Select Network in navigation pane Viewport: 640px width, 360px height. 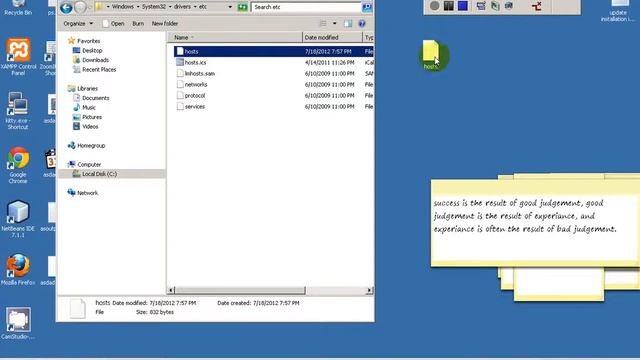click(x=83, y=193)
